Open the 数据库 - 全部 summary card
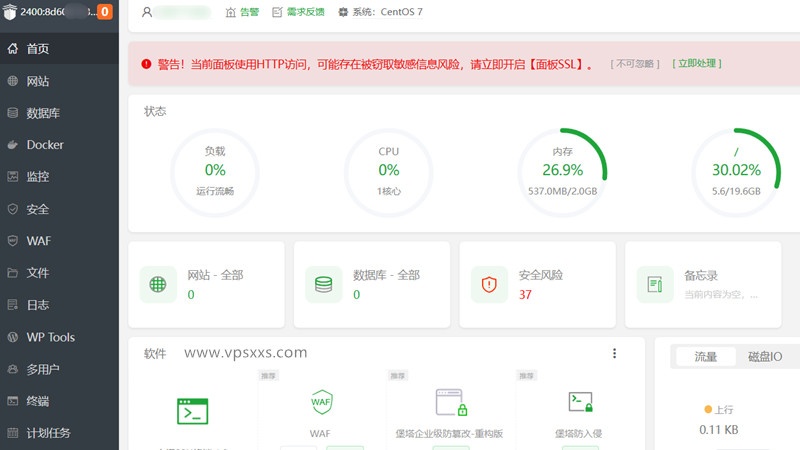This screenshot has width=800, height=450. 372,284
